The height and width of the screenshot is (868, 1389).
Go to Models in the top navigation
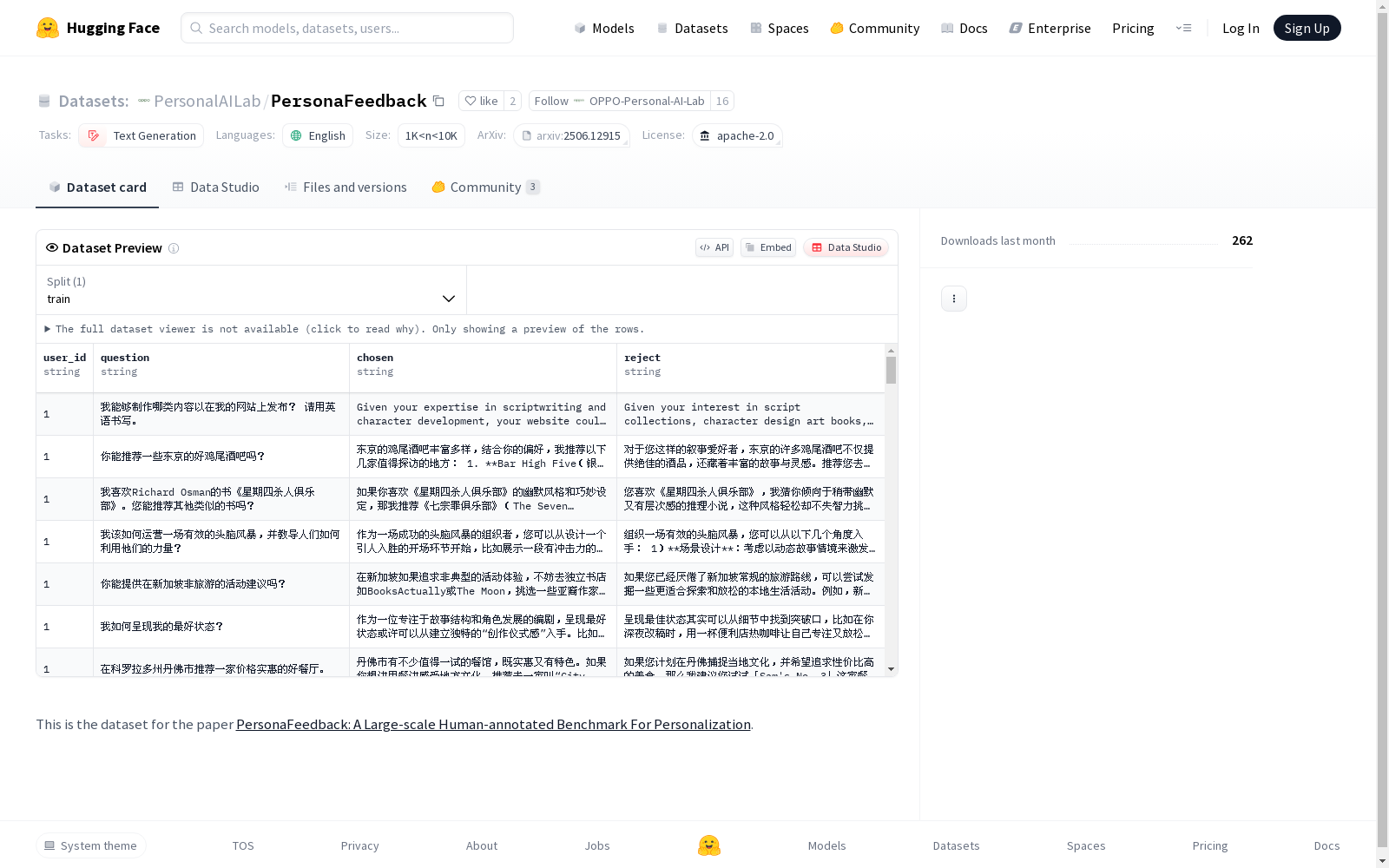click(x=604, y=28)
